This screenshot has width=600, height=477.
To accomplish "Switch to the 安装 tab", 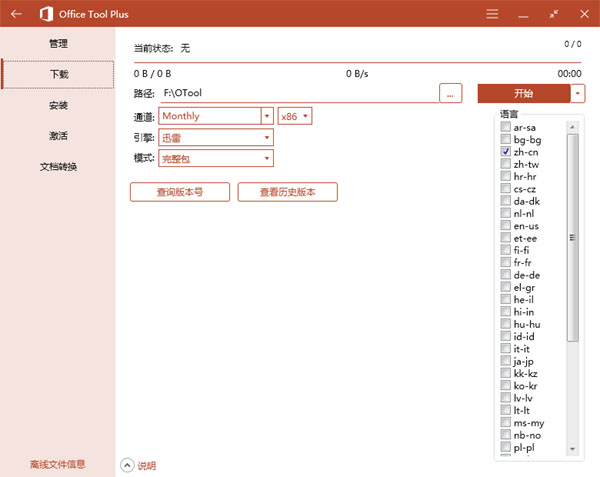I will [58, 105].
